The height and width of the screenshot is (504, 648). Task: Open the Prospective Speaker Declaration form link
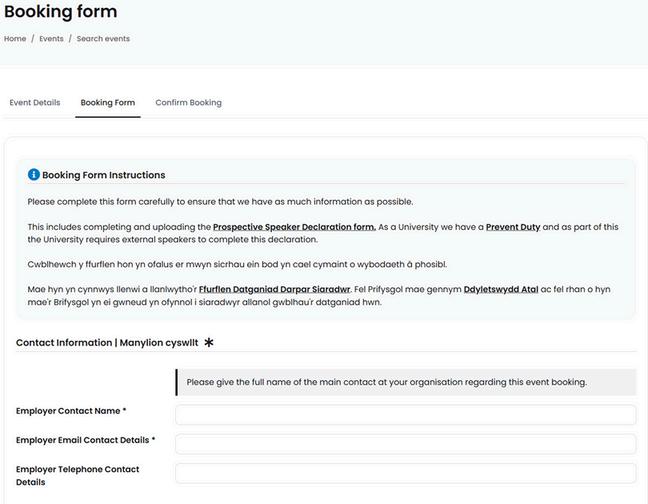294,227
